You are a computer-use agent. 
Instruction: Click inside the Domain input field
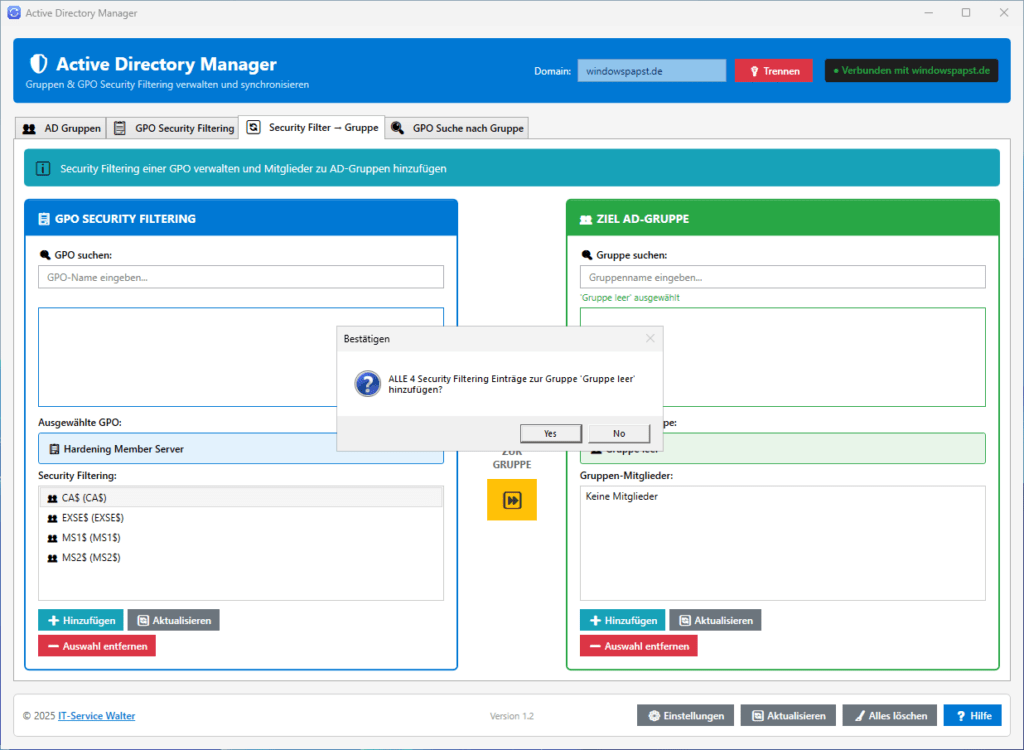(x=651, y=70)
